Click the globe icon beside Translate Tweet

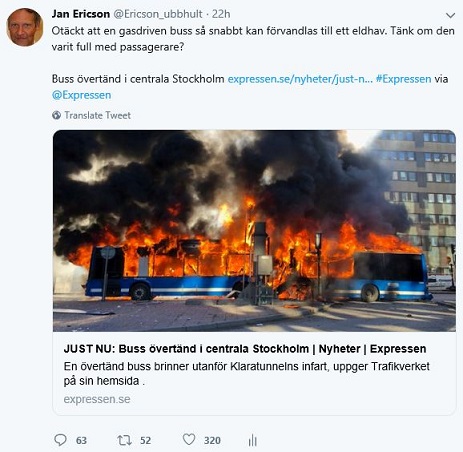(56, 115)
